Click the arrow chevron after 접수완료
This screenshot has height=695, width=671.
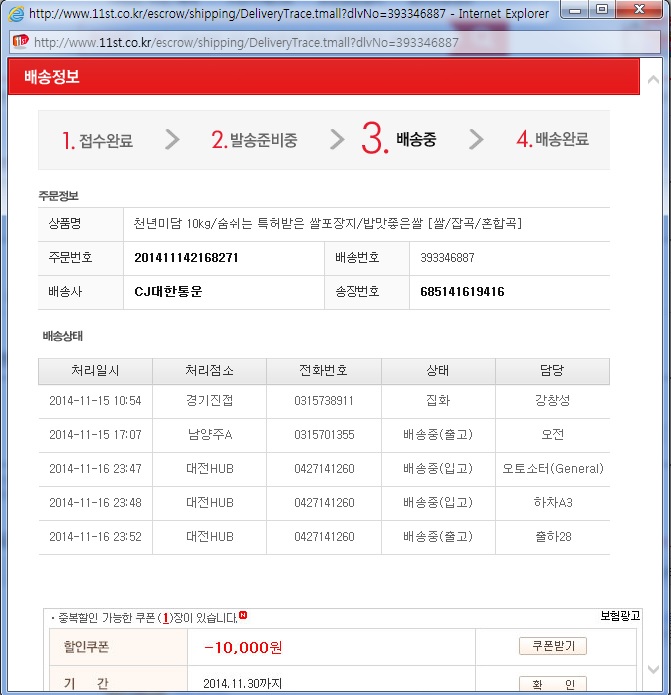coord(172,140)
